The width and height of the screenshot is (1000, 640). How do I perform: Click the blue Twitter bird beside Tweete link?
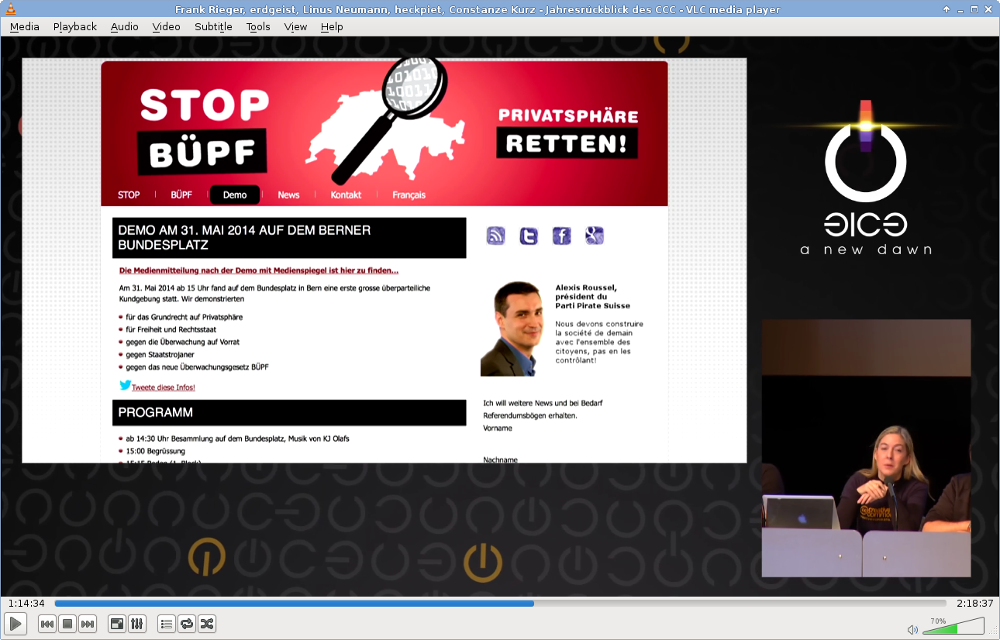coord(125,385)
